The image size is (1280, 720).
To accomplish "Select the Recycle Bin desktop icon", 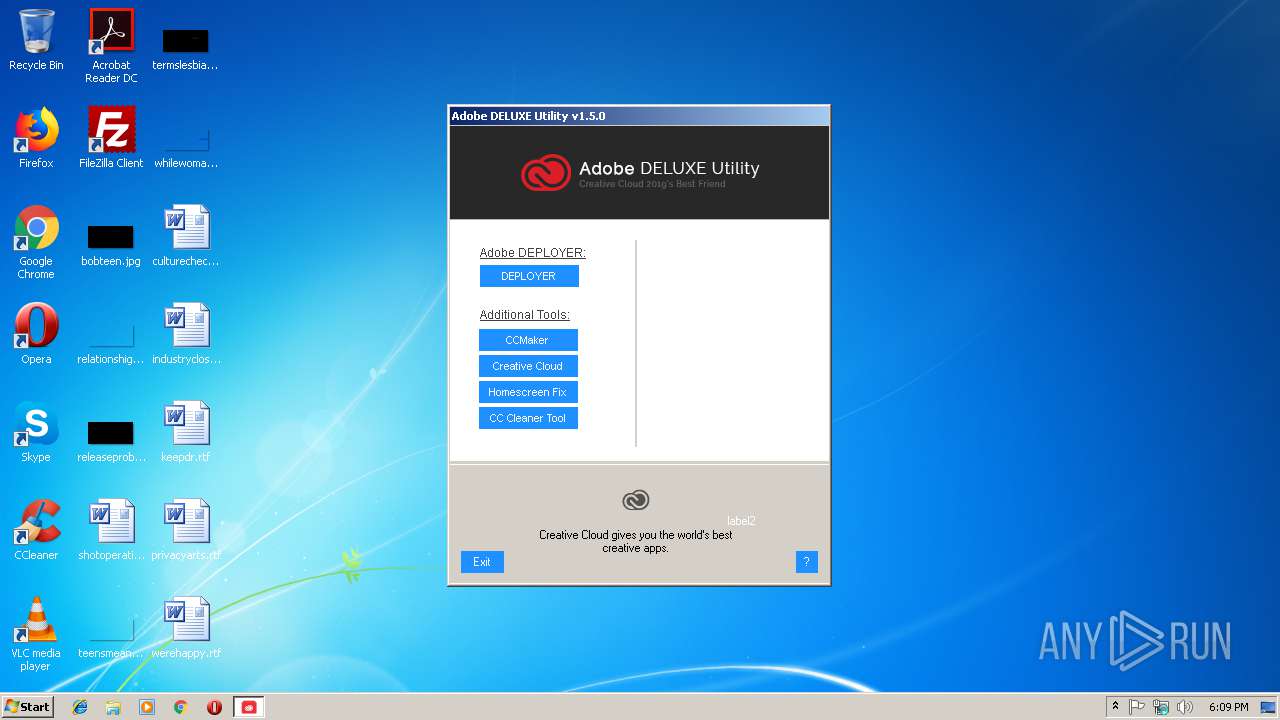I will [x=36, y=40].
